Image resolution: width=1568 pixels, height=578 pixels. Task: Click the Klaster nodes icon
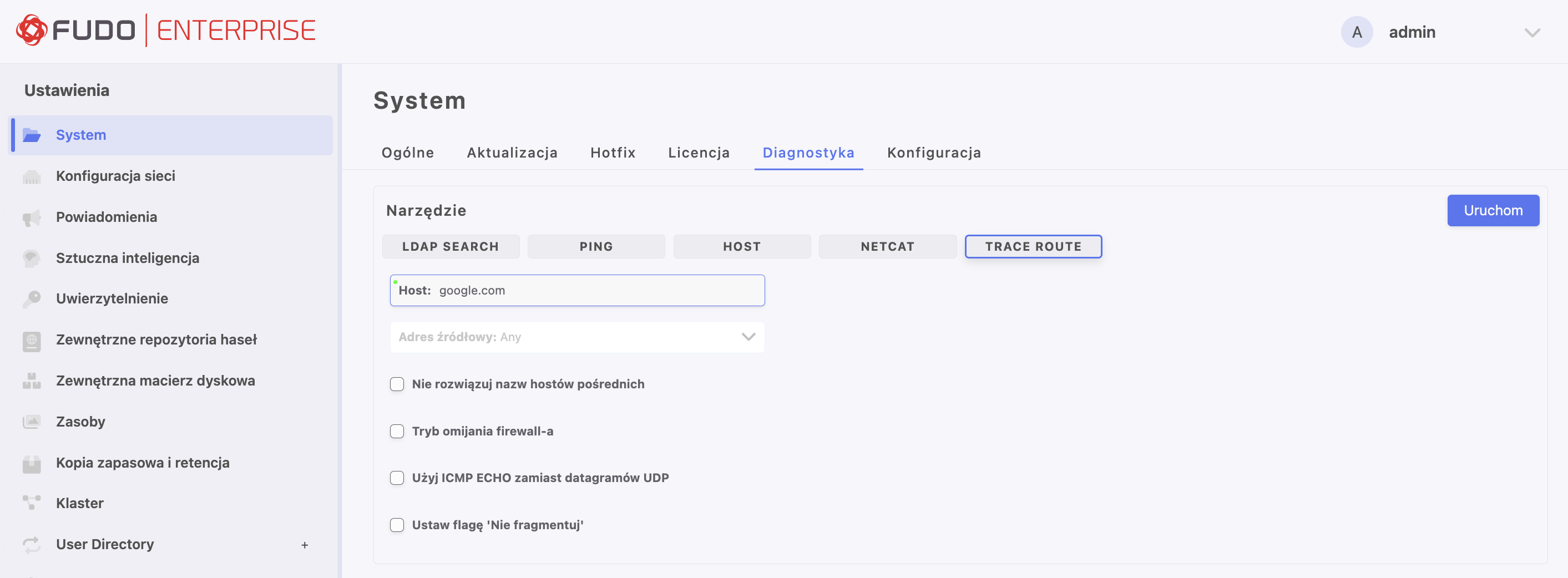[x=32, y=503]
